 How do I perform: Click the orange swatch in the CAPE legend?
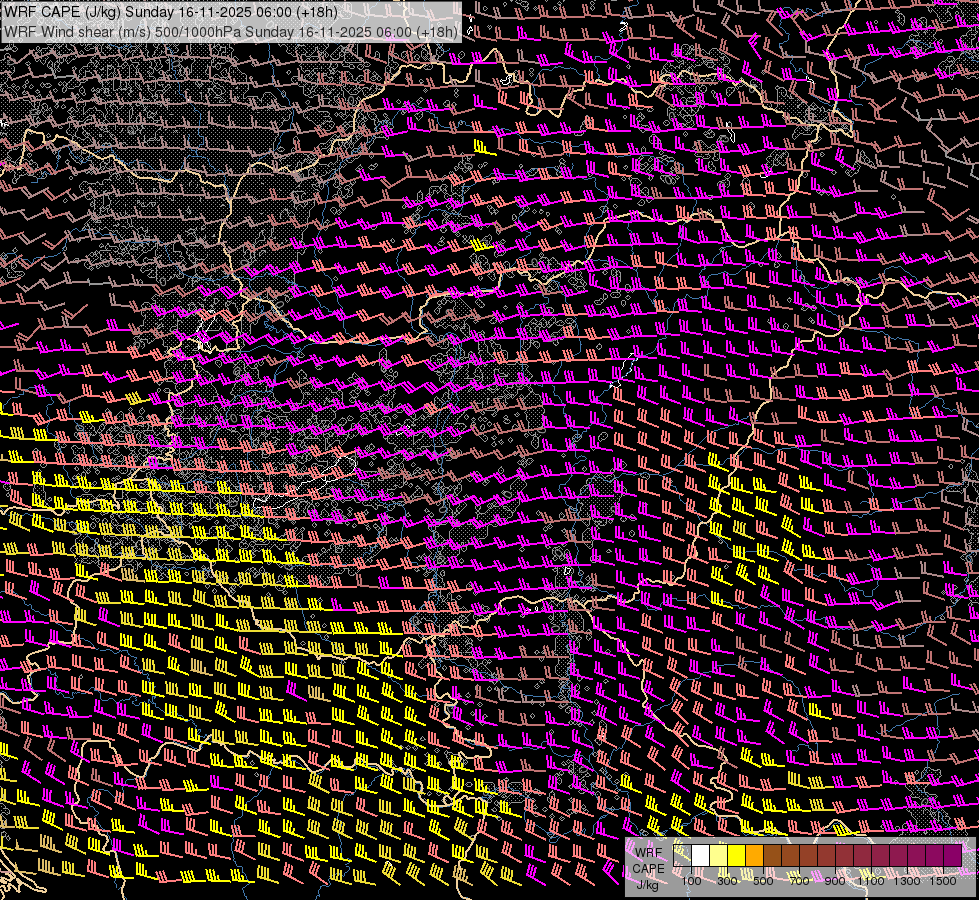(754, 855)
